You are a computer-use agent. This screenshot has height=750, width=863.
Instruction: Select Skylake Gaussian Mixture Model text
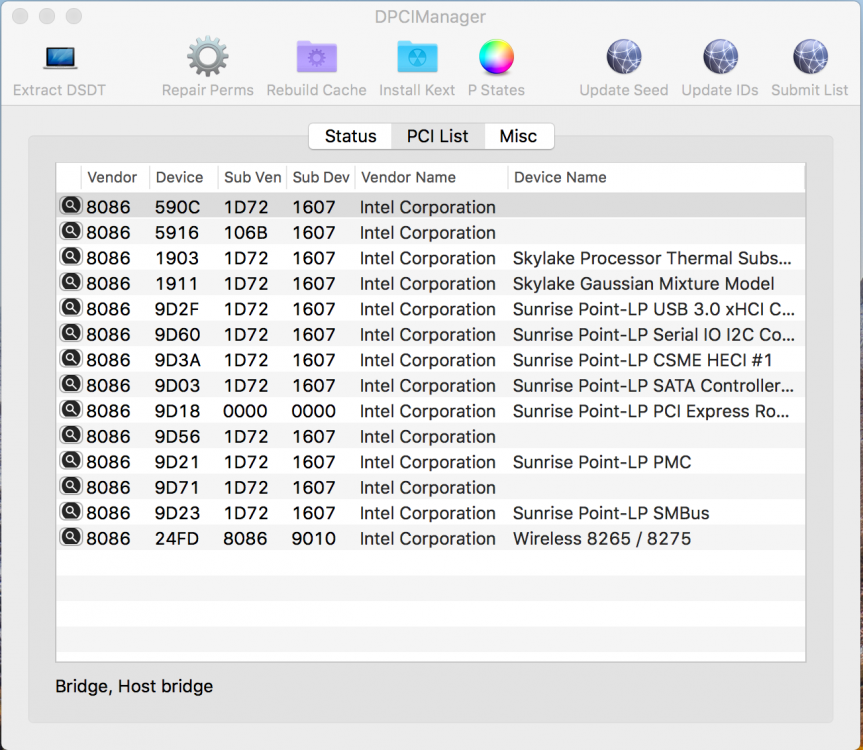643,283
